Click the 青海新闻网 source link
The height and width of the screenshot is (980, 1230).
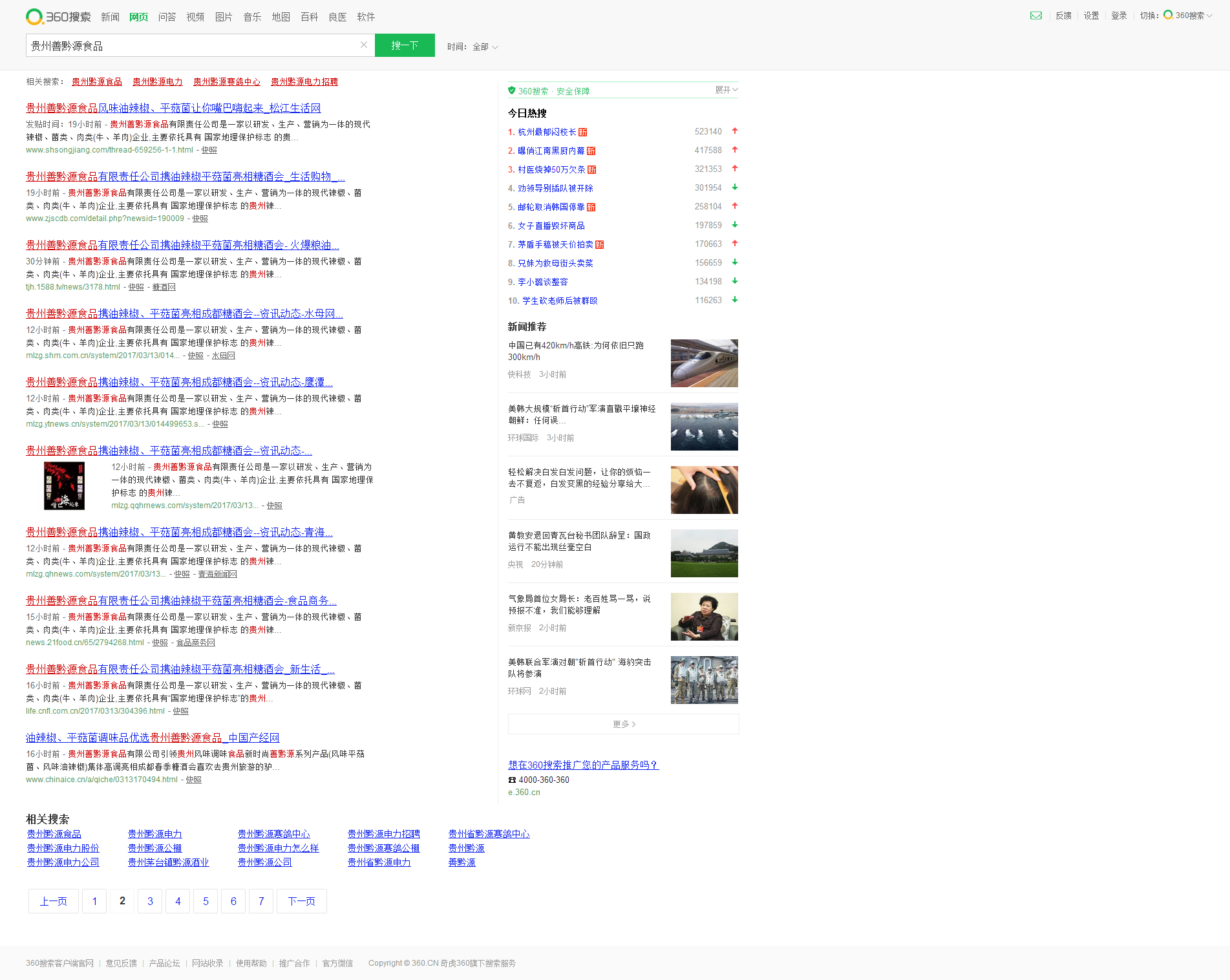click(218, 574)
